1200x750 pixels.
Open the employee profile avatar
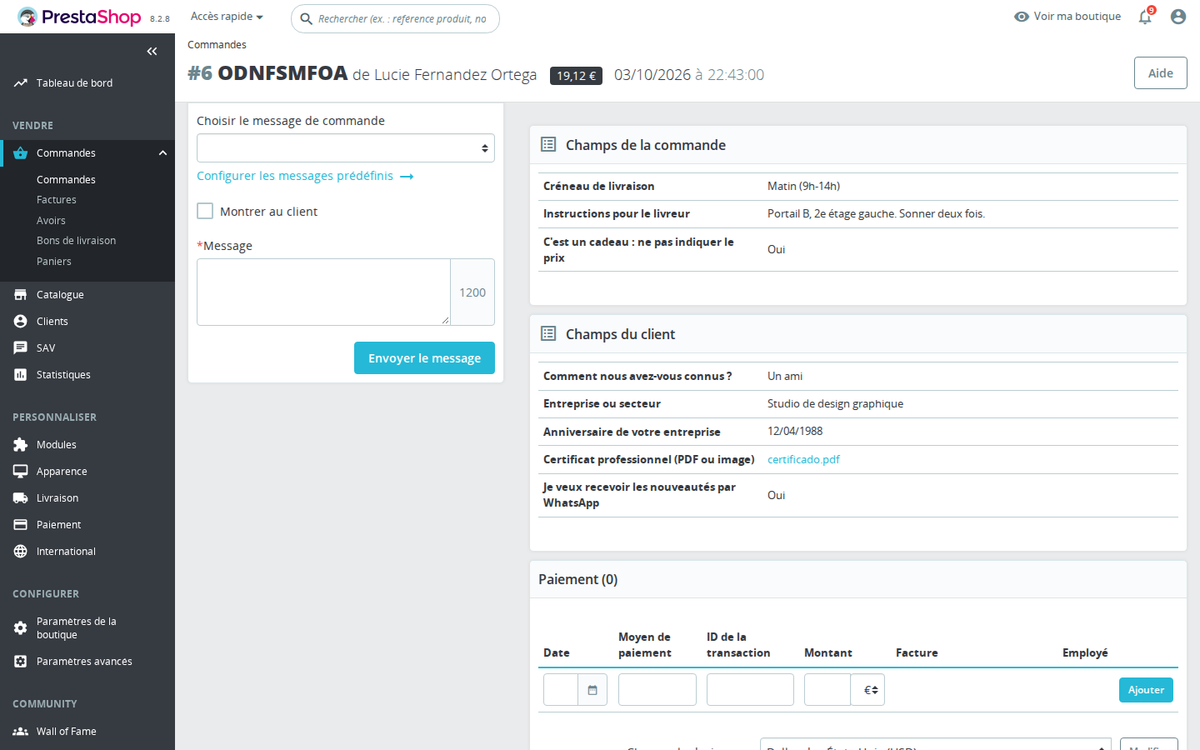point(1178,17)
